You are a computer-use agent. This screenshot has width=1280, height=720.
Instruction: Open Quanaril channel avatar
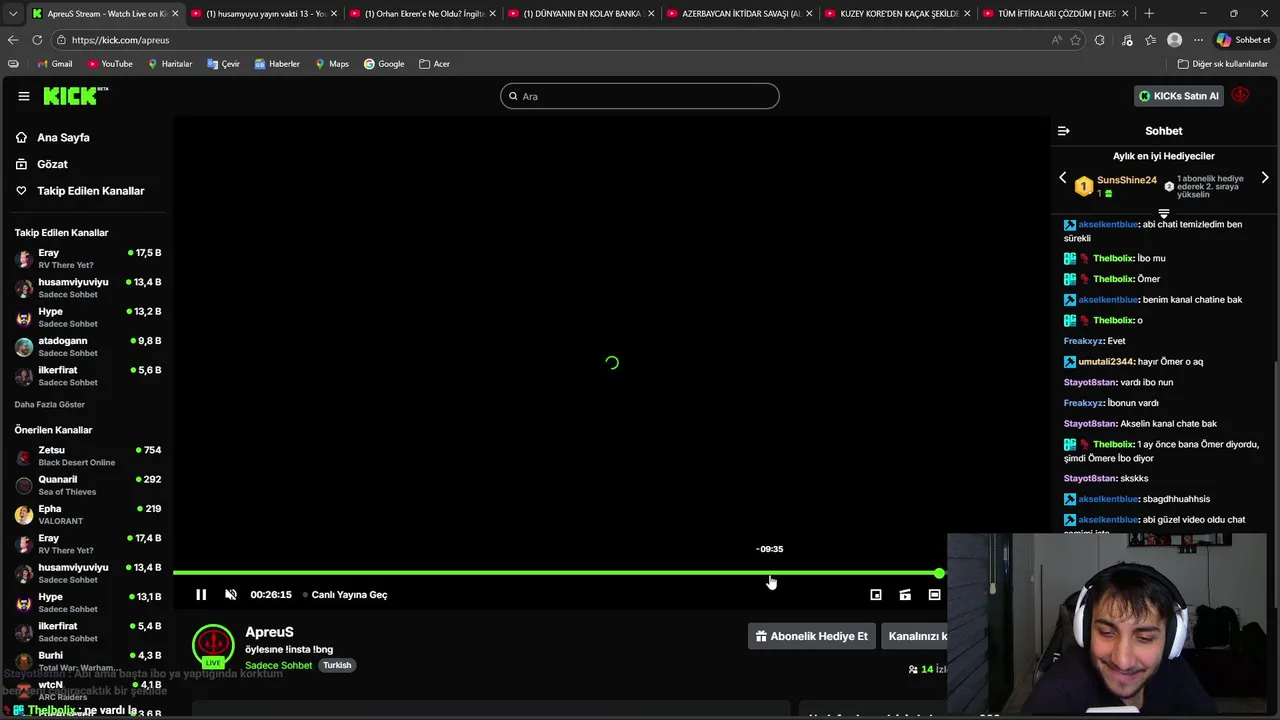click(24, 485)
